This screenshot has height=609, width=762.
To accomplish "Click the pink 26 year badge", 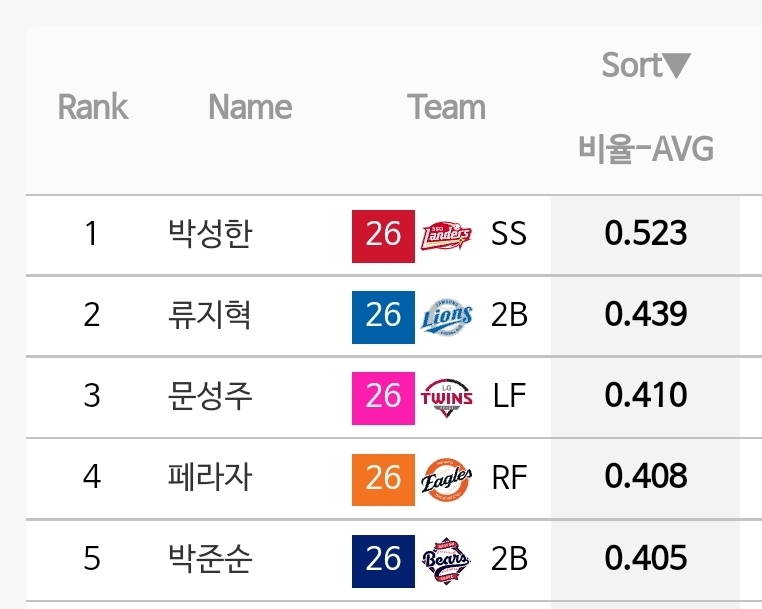I will (383, 396).
